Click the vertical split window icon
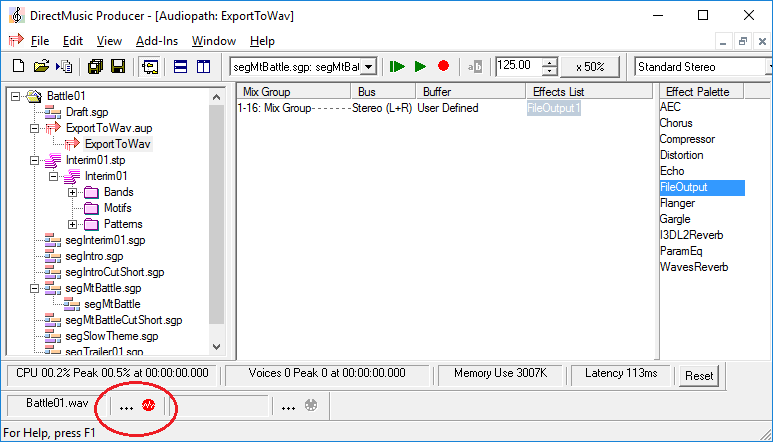773x442 pixels. (x=203, y=66)
